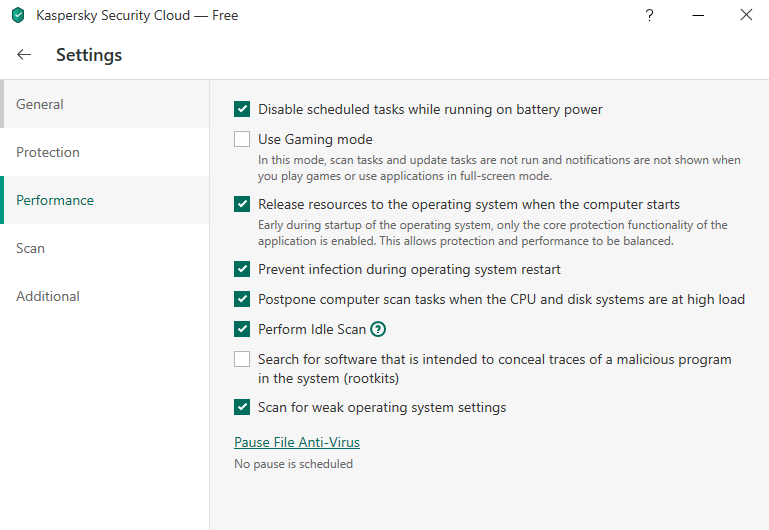The image size is (769, 530).
Task: Click the Kaspersky shield logo icon
Action: click(x=17, y=16)
